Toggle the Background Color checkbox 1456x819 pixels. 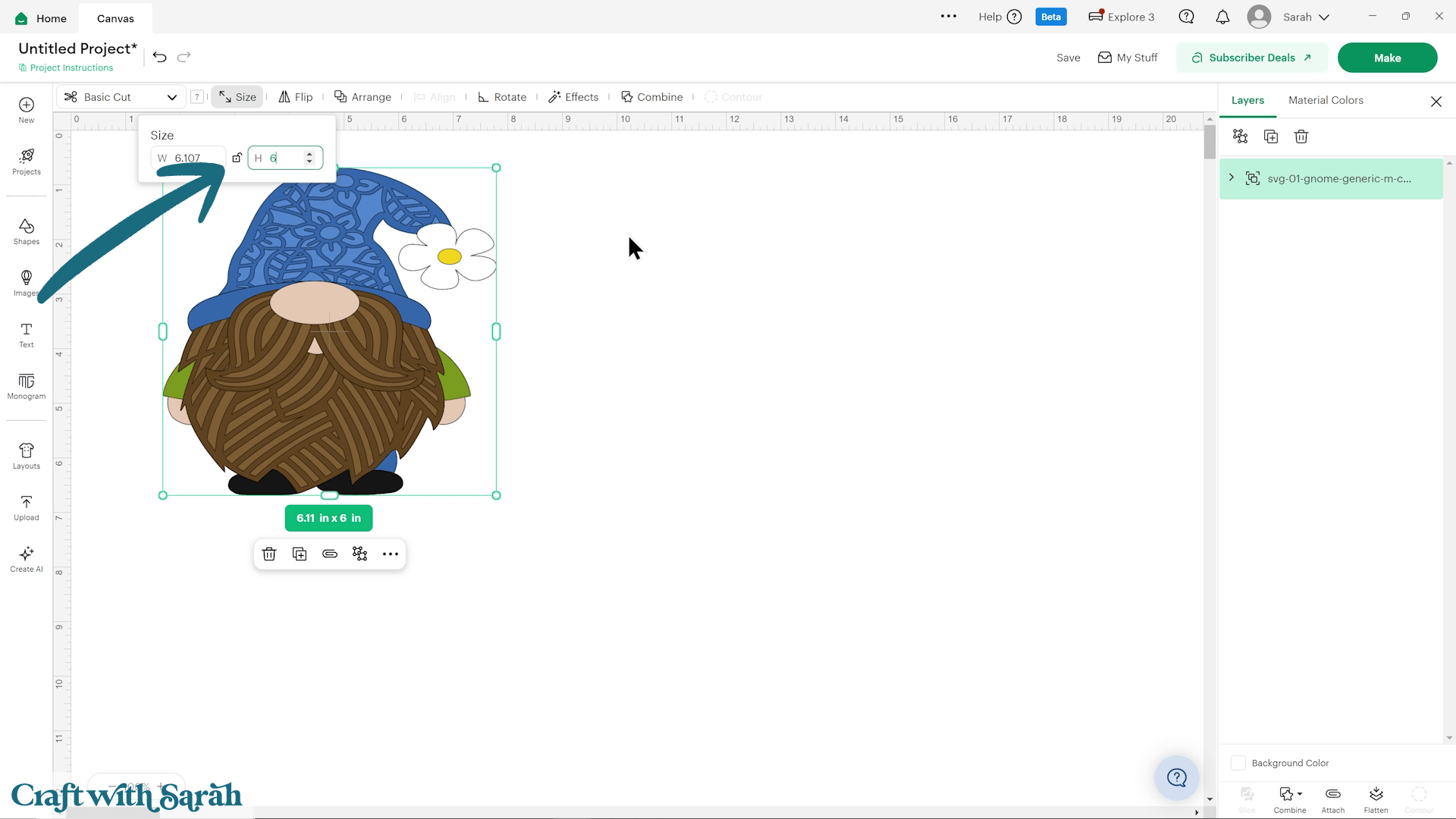coord(1238,763)
